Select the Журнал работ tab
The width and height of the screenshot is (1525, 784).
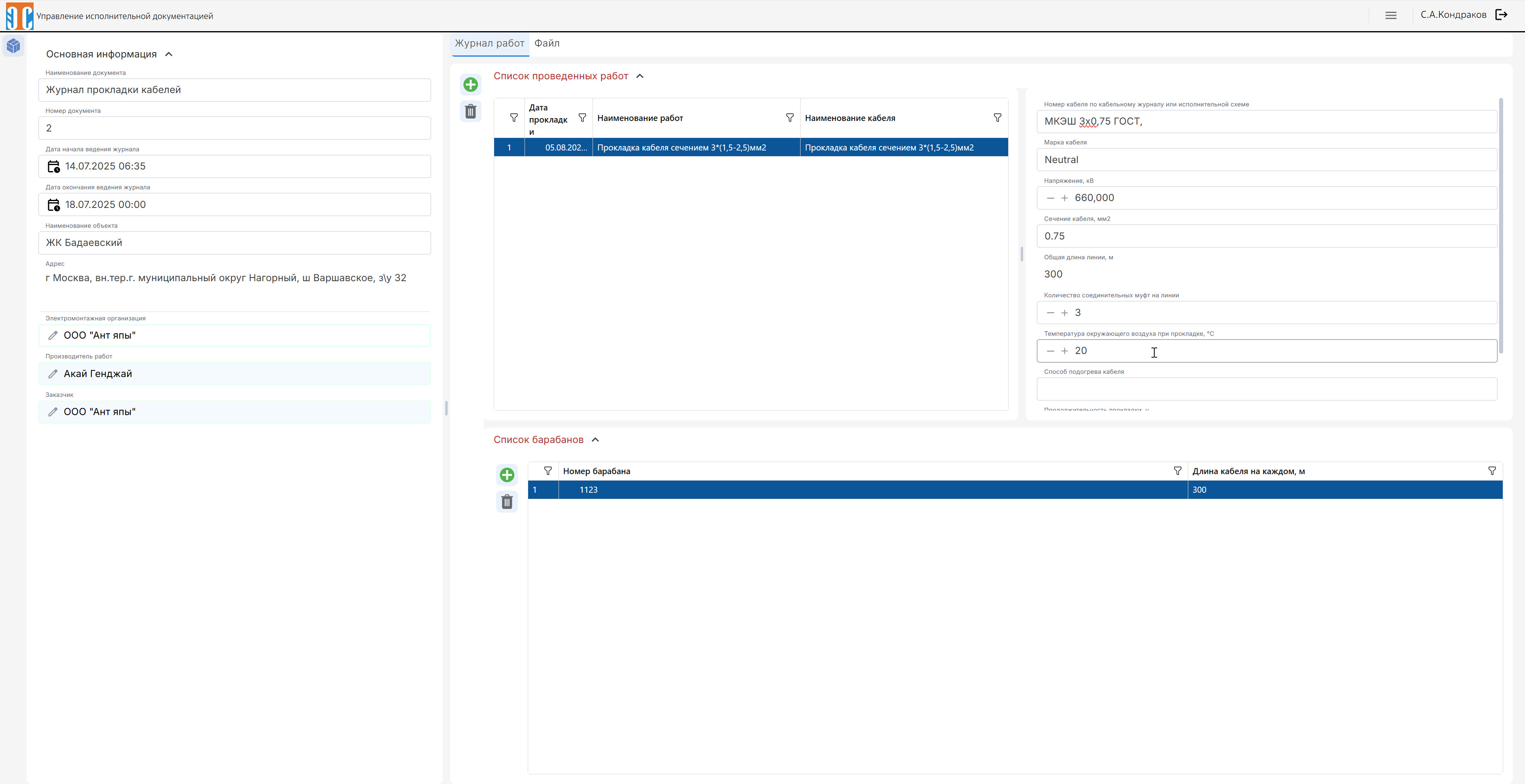(489, 43)
